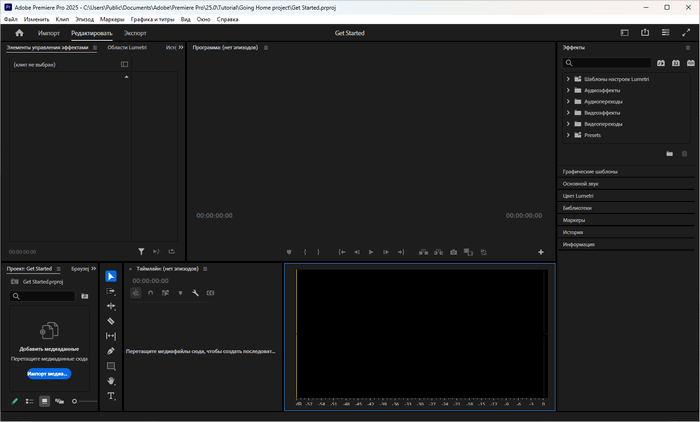Image resolution: width=700 pixels, height=422 pixels.
Task: Select the Hand tool
Action: [111, 381]
